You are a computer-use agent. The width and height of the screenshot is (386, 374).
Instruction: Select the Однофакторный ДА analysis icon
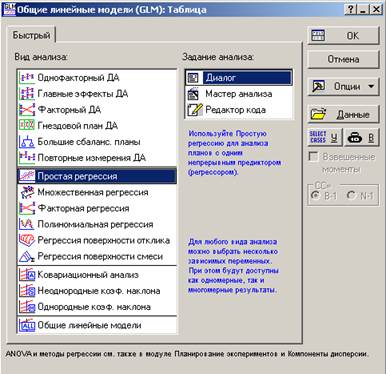[x=27, y=78]
